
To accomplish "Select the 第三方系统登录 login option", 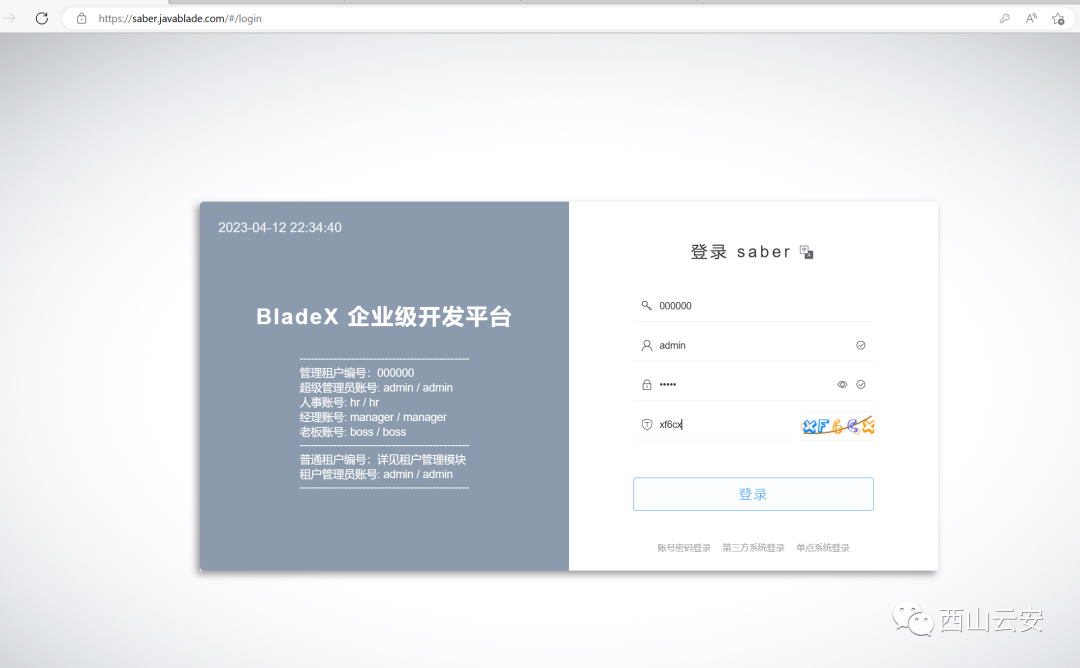I will pos(754,548).
